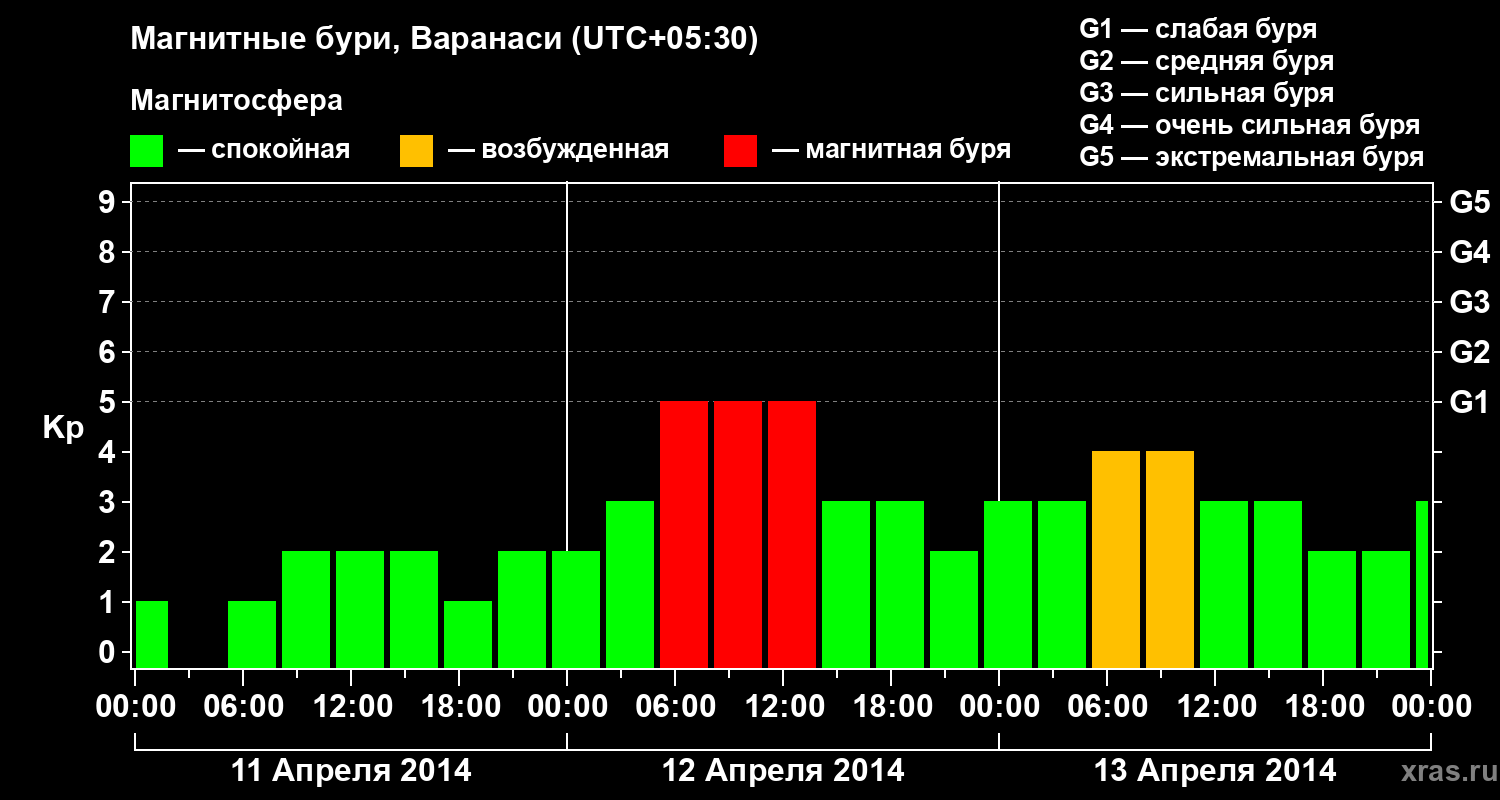Select the chart title 'Магнитные бури, Варанаси (UTC+05:30)'

[445, 40]
